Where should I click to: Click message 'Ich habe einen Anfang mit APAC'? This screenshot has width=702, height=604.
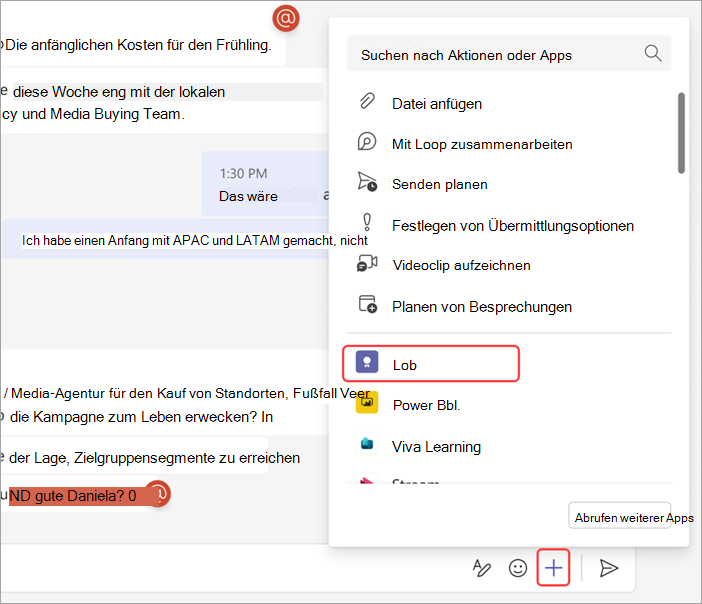[x=195, y=240]
